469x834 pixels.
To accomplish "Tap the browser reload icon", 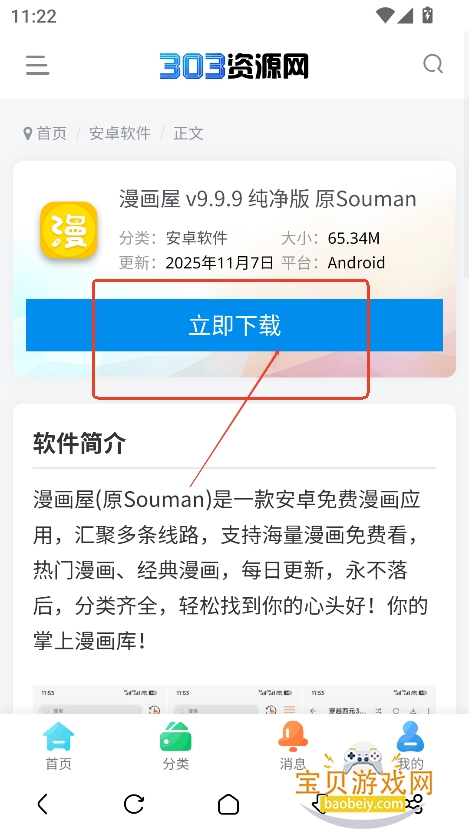I will click(x=134, y=804).
